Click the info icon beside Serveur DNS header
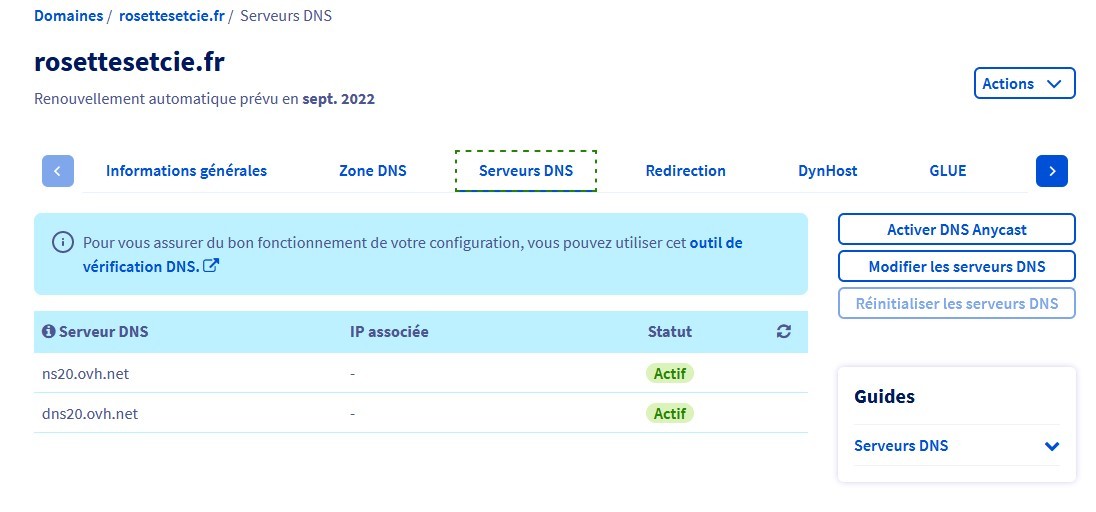1096x512 pixels. click(48, 332)
